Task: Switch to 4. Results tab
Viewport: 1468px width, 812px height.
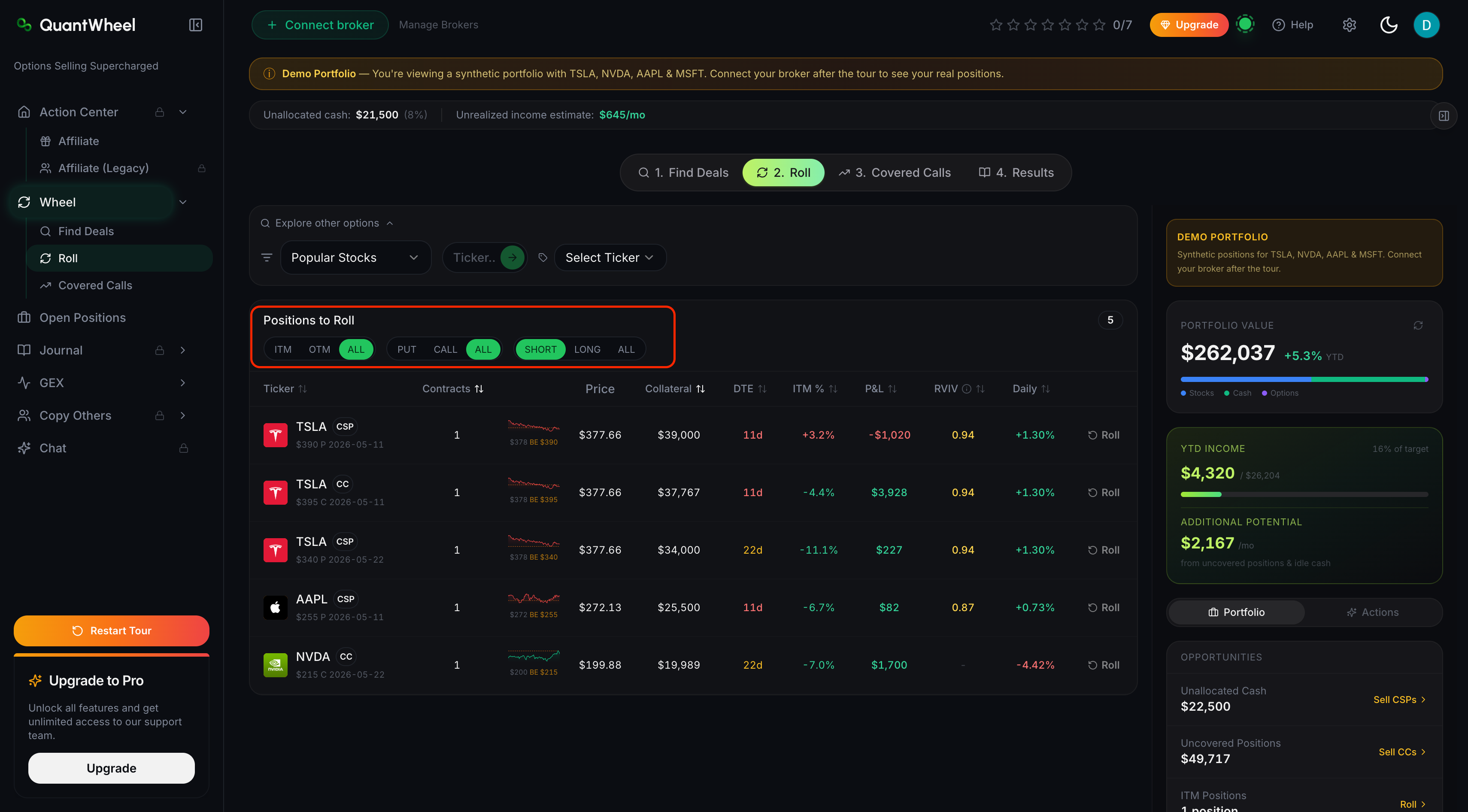Action: 1016,173
